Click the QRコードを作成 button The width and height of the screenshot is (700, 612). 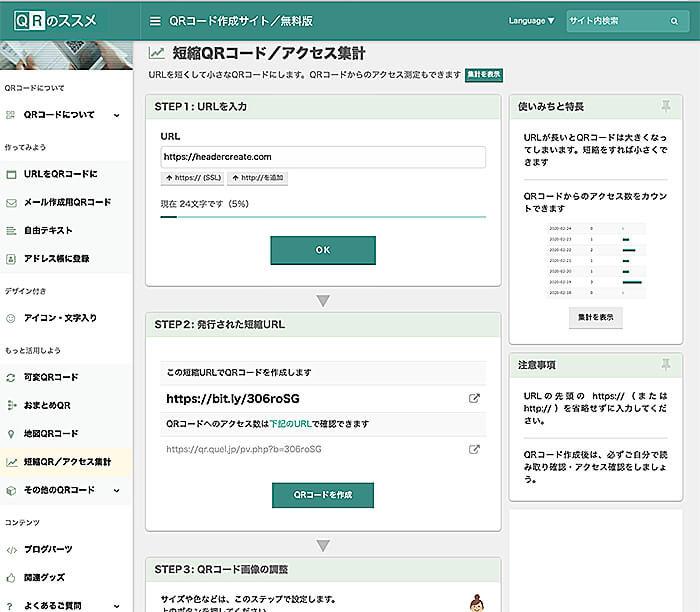point(323,495)
